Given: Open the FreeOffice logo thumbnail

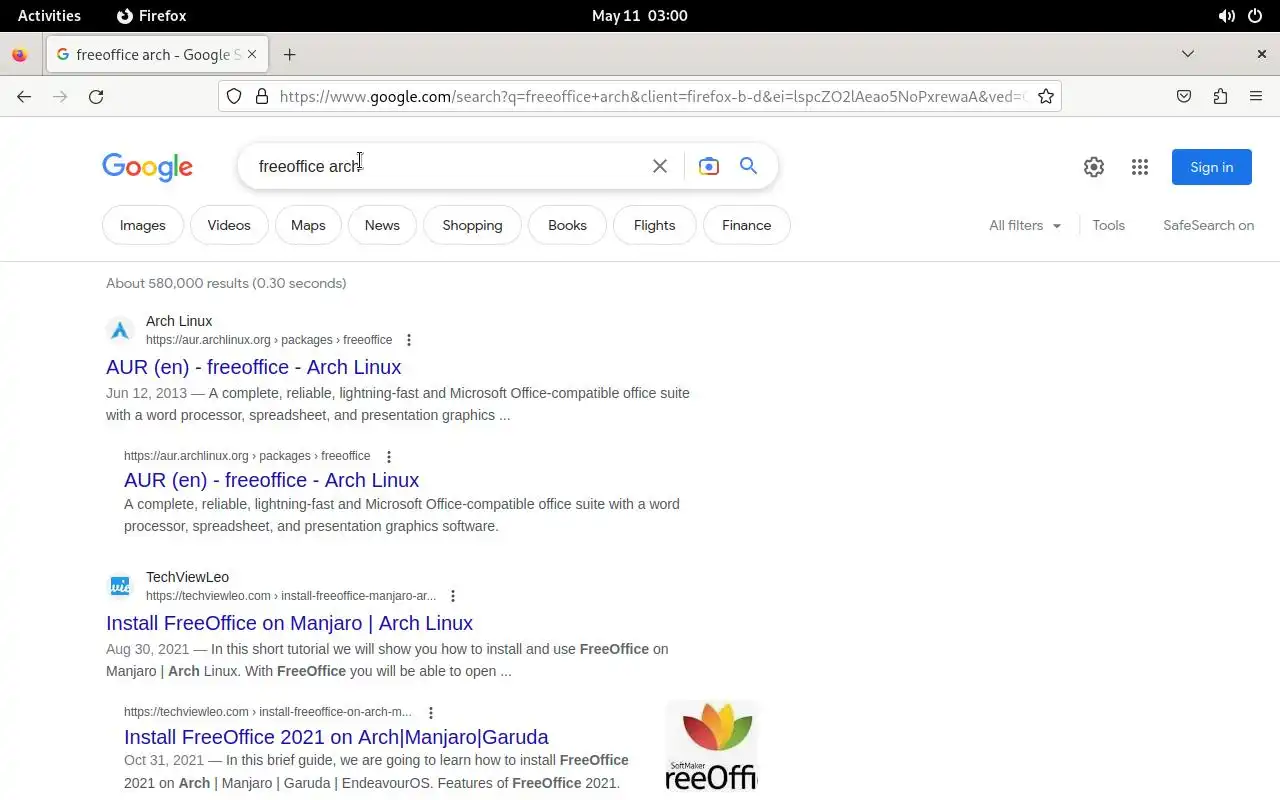Looking at the screenshot, I should 711,746.
